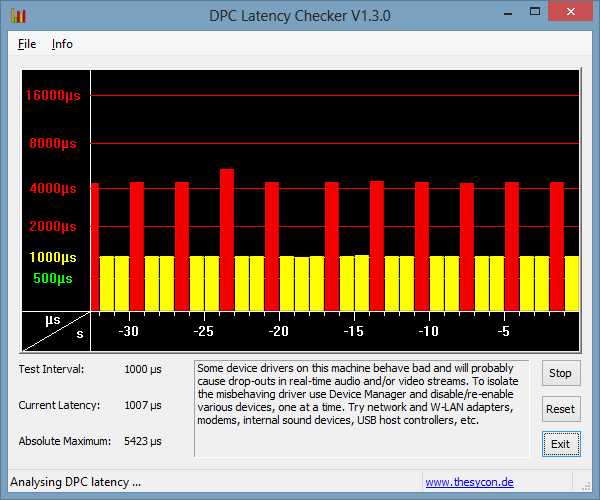Screen dimensions: 600x500
Task: Click the Absolute Maximum label
Action: (65, 441)
